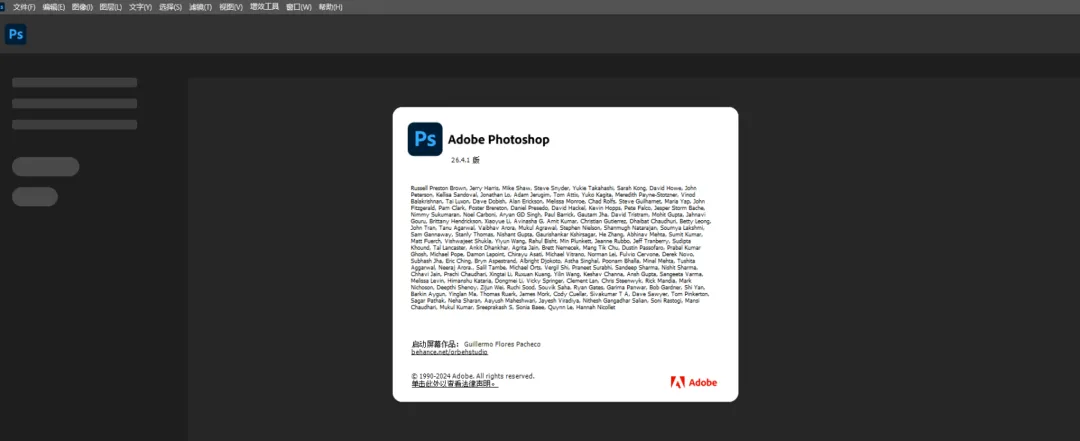Click Sarah Kong in the credits
The image size is (1080, 441).
tap(631, 188)
